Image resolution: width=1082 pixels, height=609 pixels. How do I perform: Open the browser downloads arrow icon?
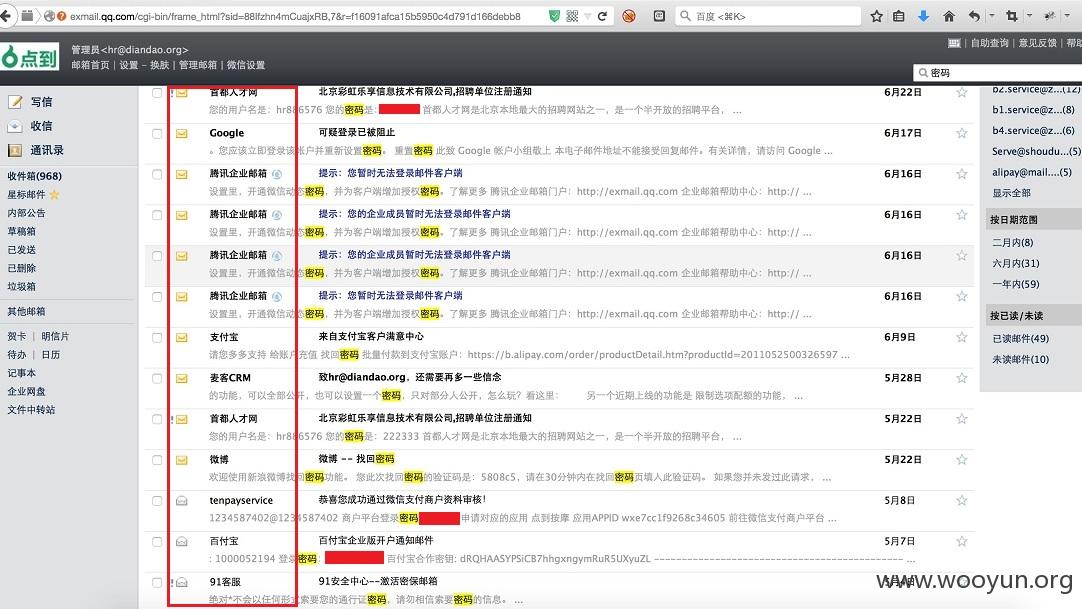point(923,16)
